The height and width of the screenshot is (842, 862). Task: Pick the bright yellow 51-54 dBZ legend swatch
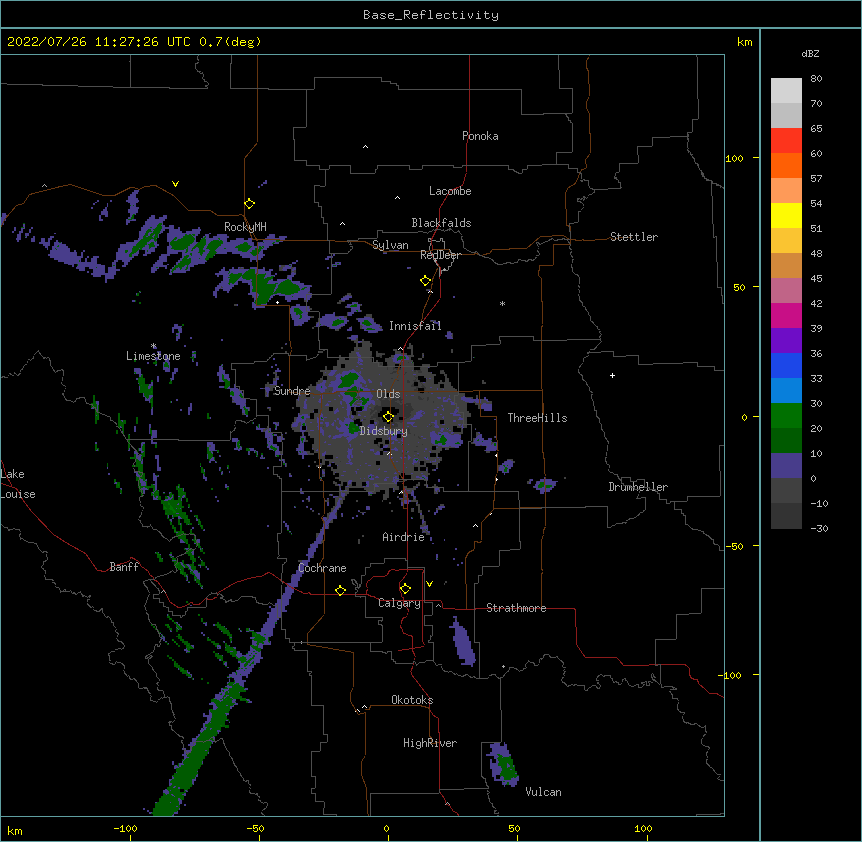click(786, 215)
